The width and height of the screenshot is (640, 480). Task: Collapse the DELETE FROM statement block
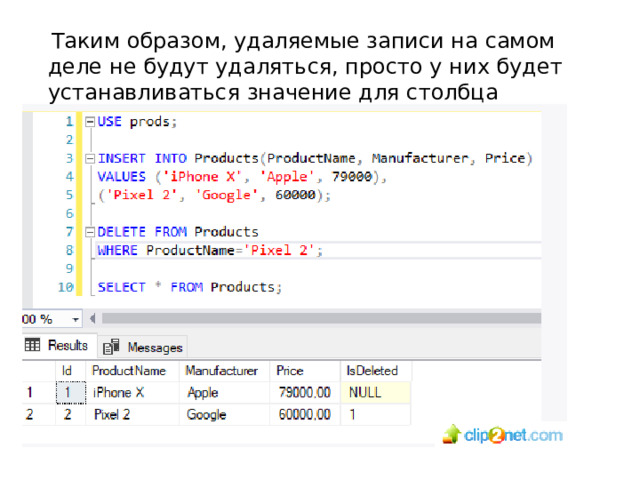pyautogui.click(x=90, y=232)
